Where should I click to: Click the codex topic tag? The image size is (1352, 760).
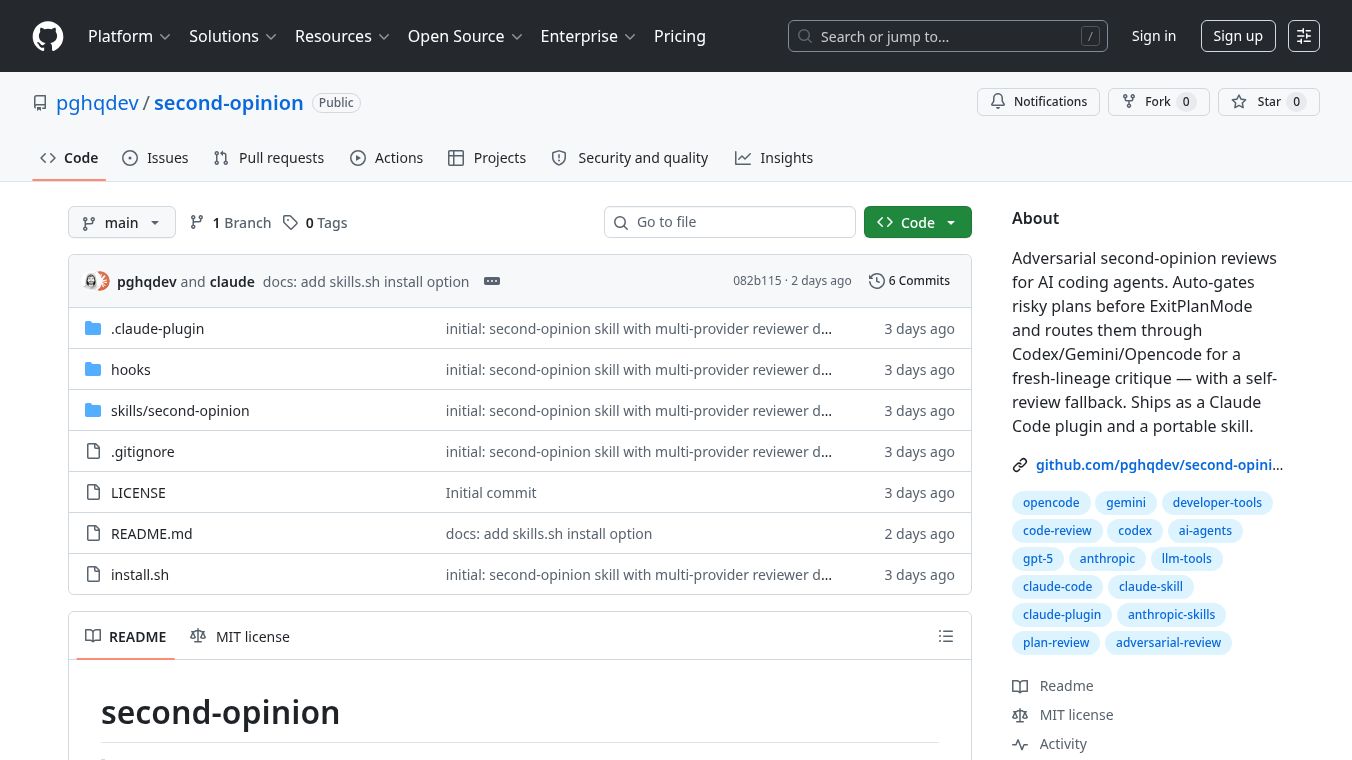click(1135, 531)
